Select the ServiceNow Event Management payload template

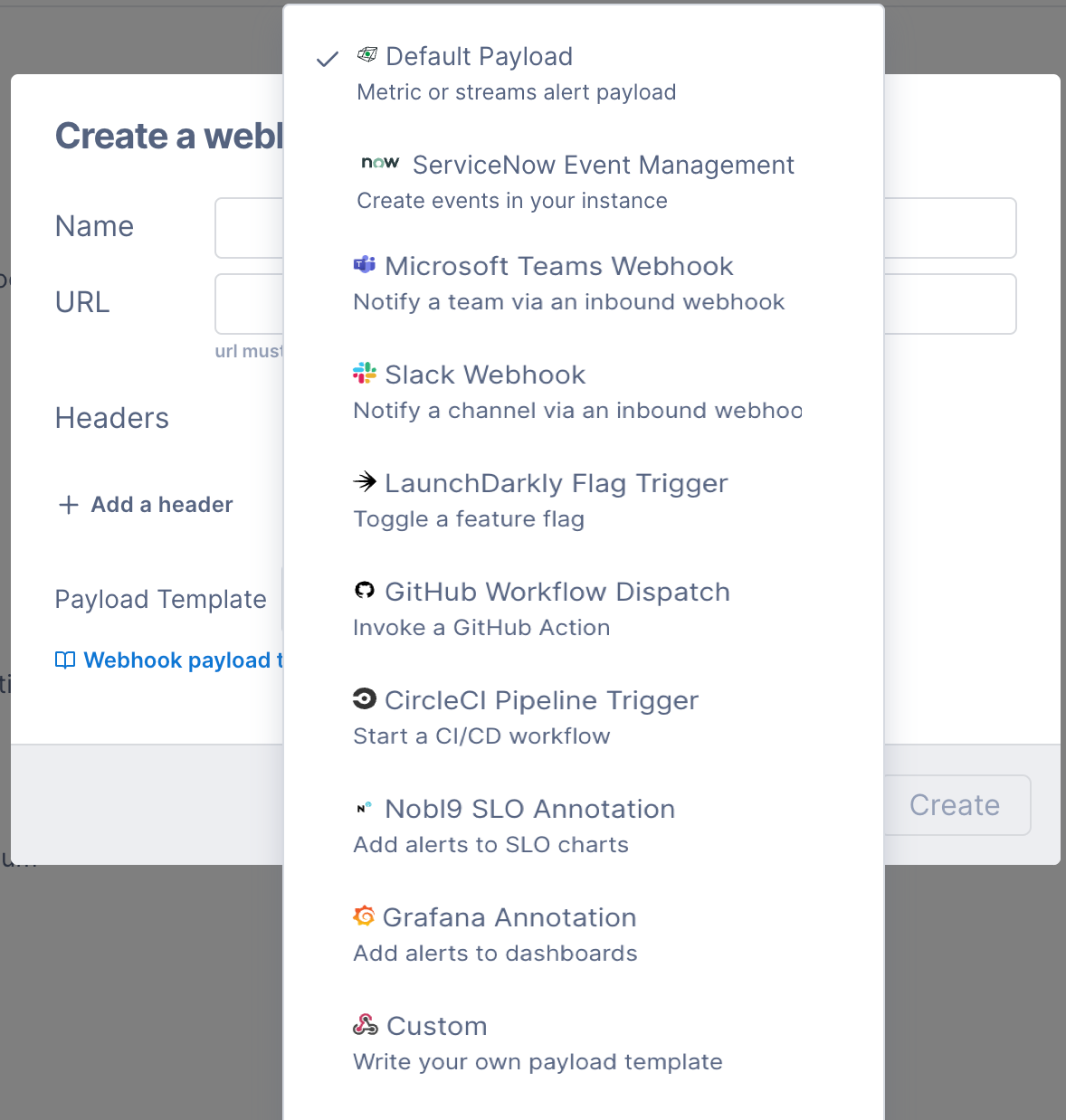click(602, 166)
